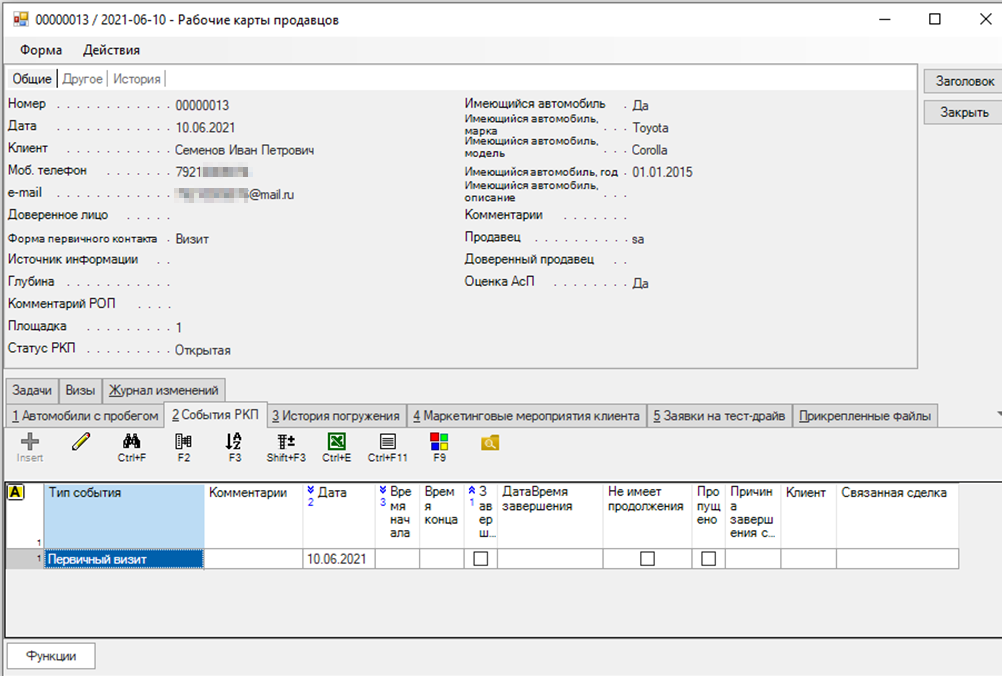Click the Ctrl+F11 list view icon
The height and width of the screenshot is (676, 1002).
tap(388, 441)
